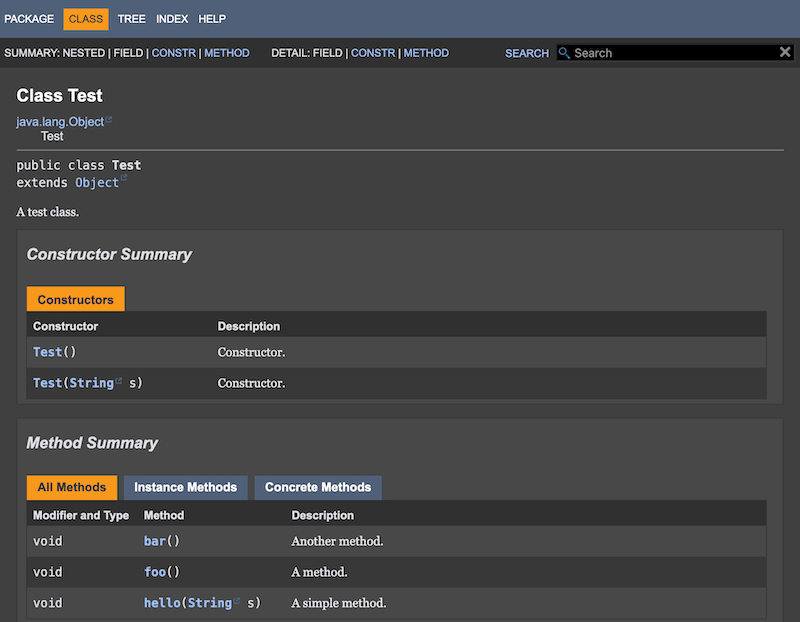Image resolution: width=800 pixels, height=622 pixels.
Task: Select the Constructors tab
Action: click(76, 300)
